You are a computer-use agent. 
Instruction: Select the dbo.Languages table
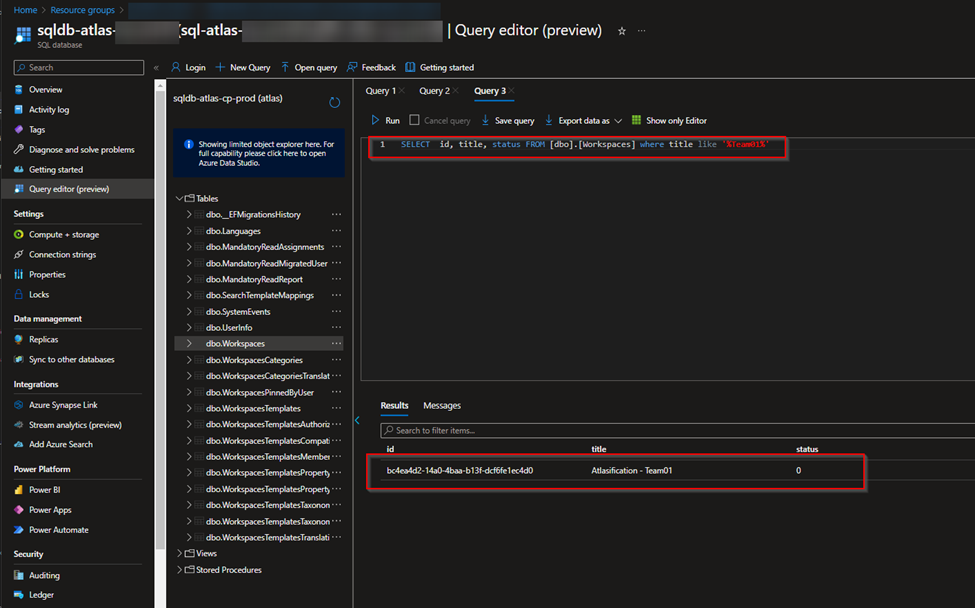point(233,231)
